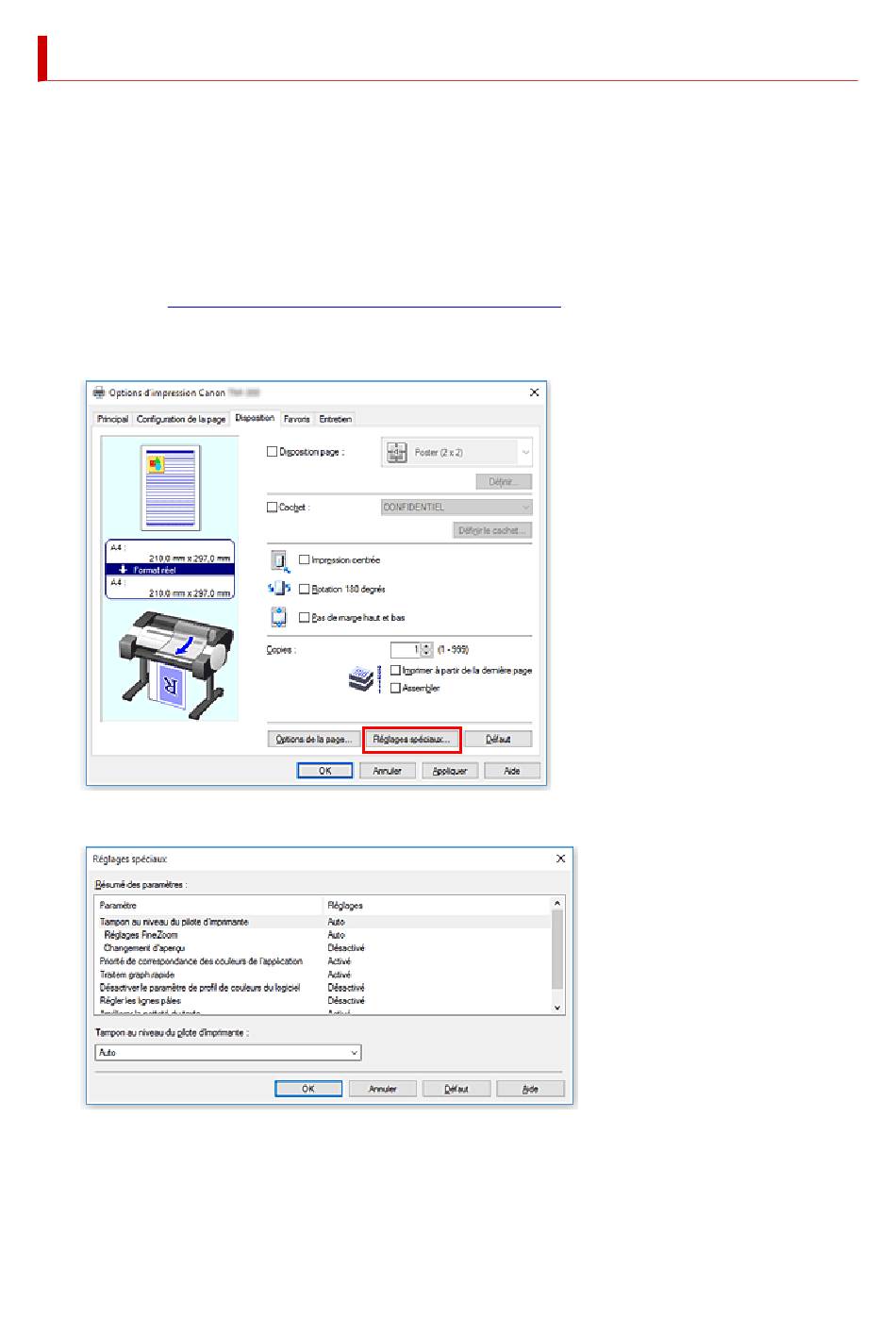896x1318 pixels.
Task: Select row Tampon au niveau du pilote d'imprimante
Action: [x=323, y=922]
